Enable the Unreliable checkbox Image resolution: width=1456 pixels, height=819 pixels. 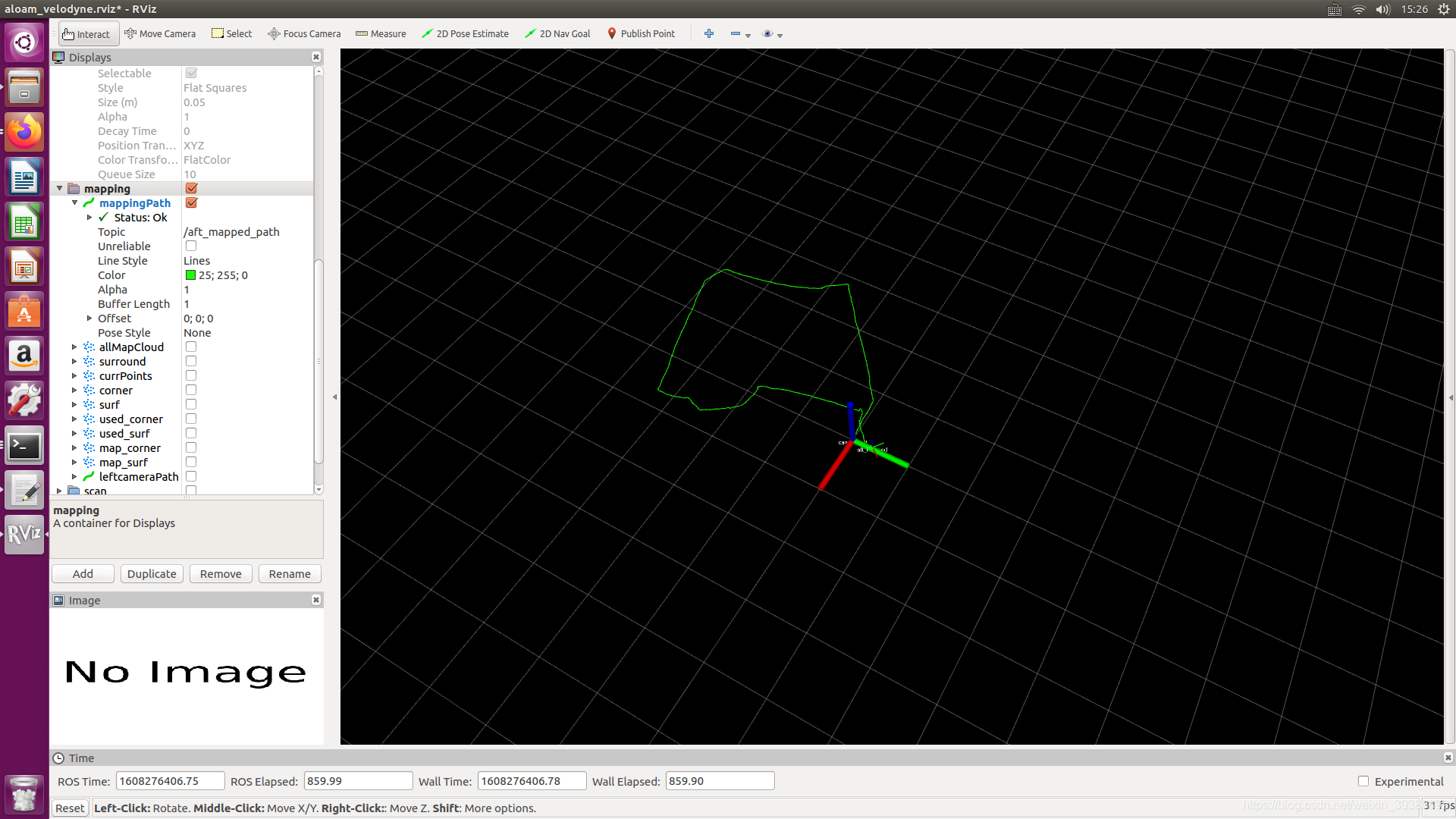click(x=191, y=246)
